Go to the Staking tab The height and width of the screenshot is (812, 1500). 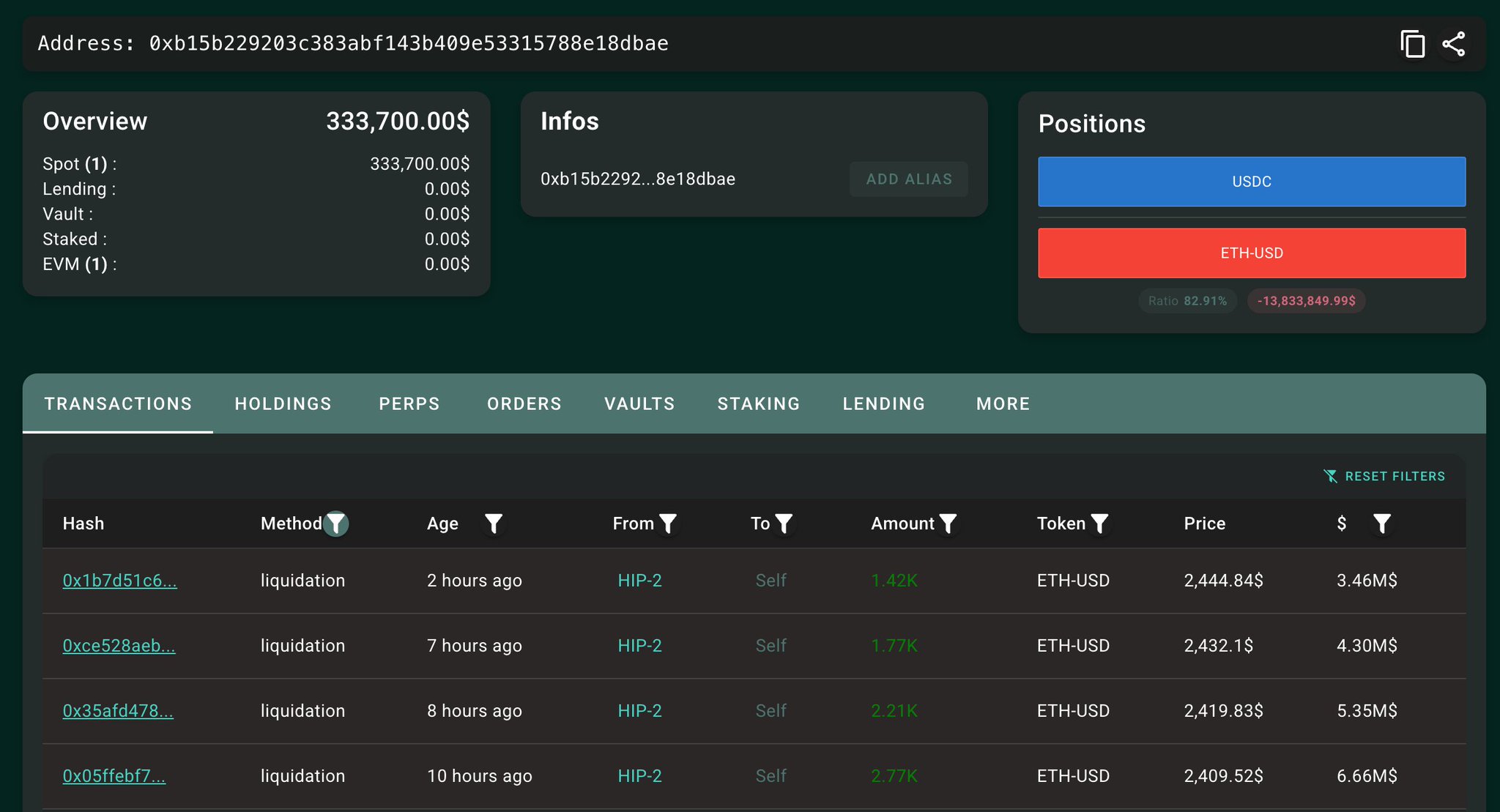click(759, 403)
